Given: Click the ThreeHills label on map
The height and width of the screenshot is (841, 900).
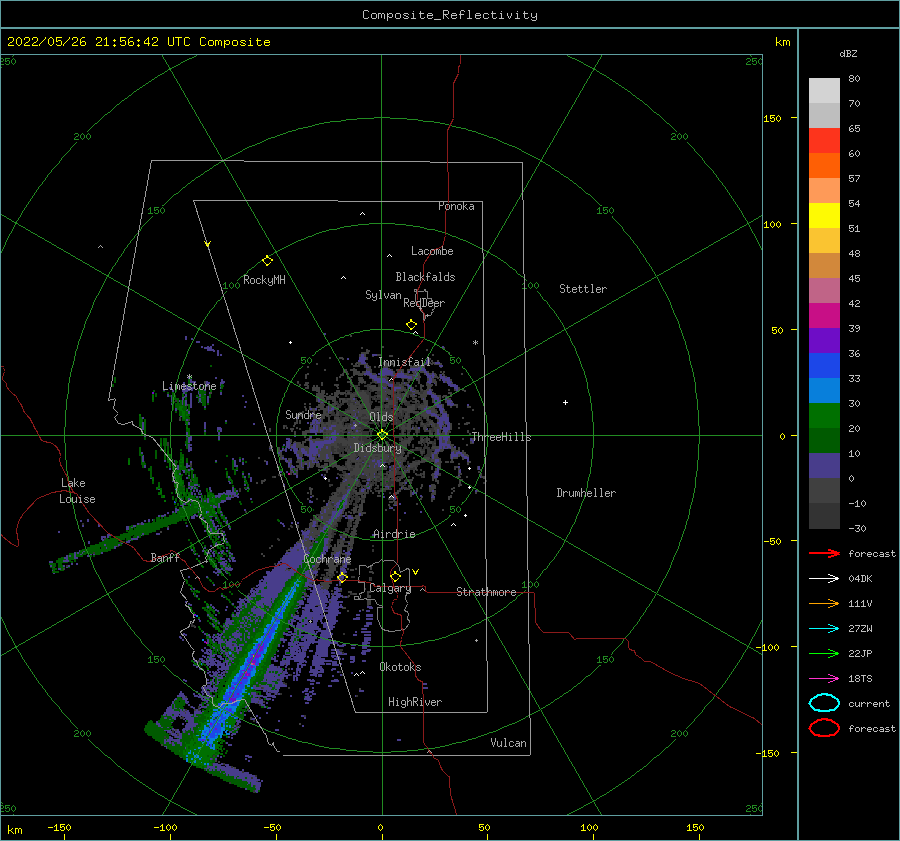Looking at the screenshot, I should pos(501,437).
